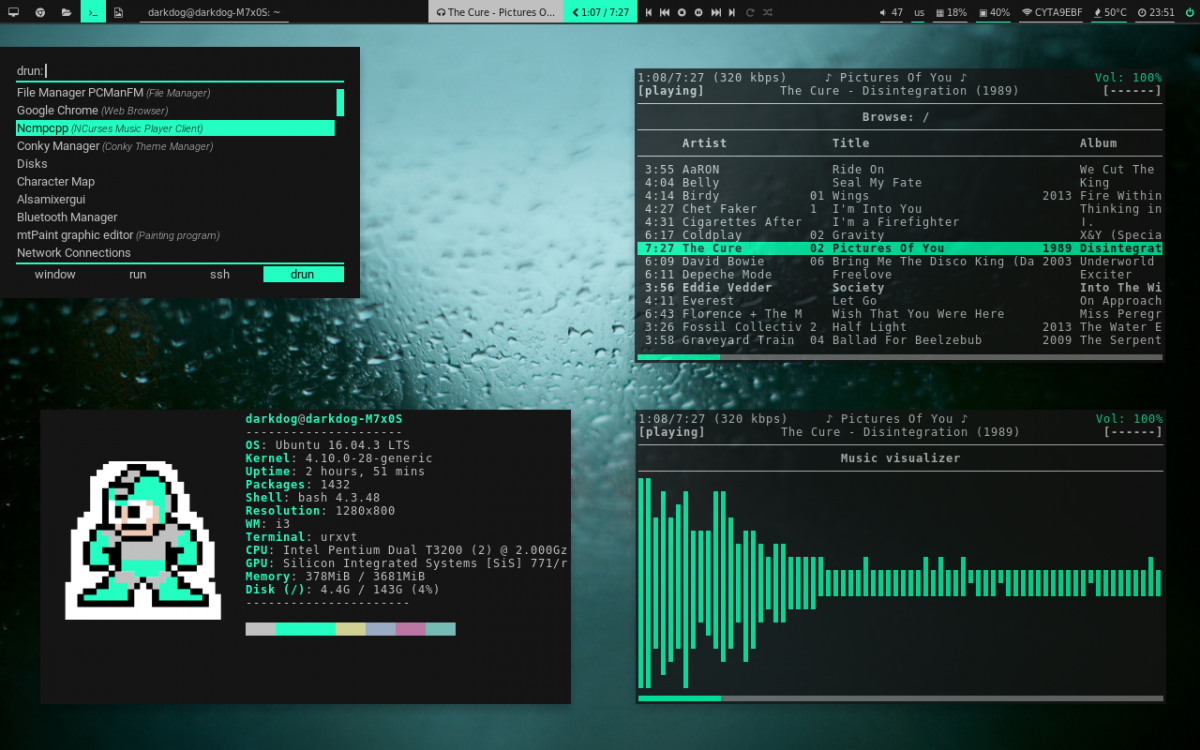Toggle repeat mode icon in top bar

(750, 12)
